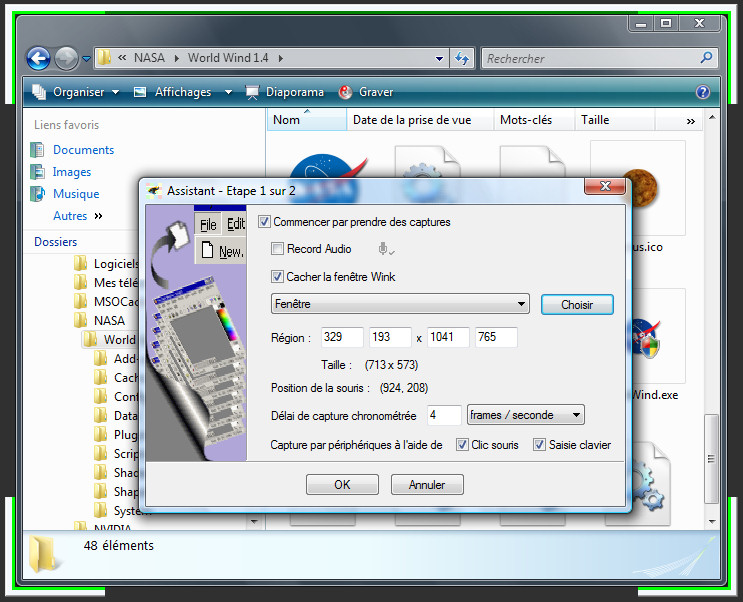
Task: Expand the arrow after World Wind 1.4
Action: (281, 58)
